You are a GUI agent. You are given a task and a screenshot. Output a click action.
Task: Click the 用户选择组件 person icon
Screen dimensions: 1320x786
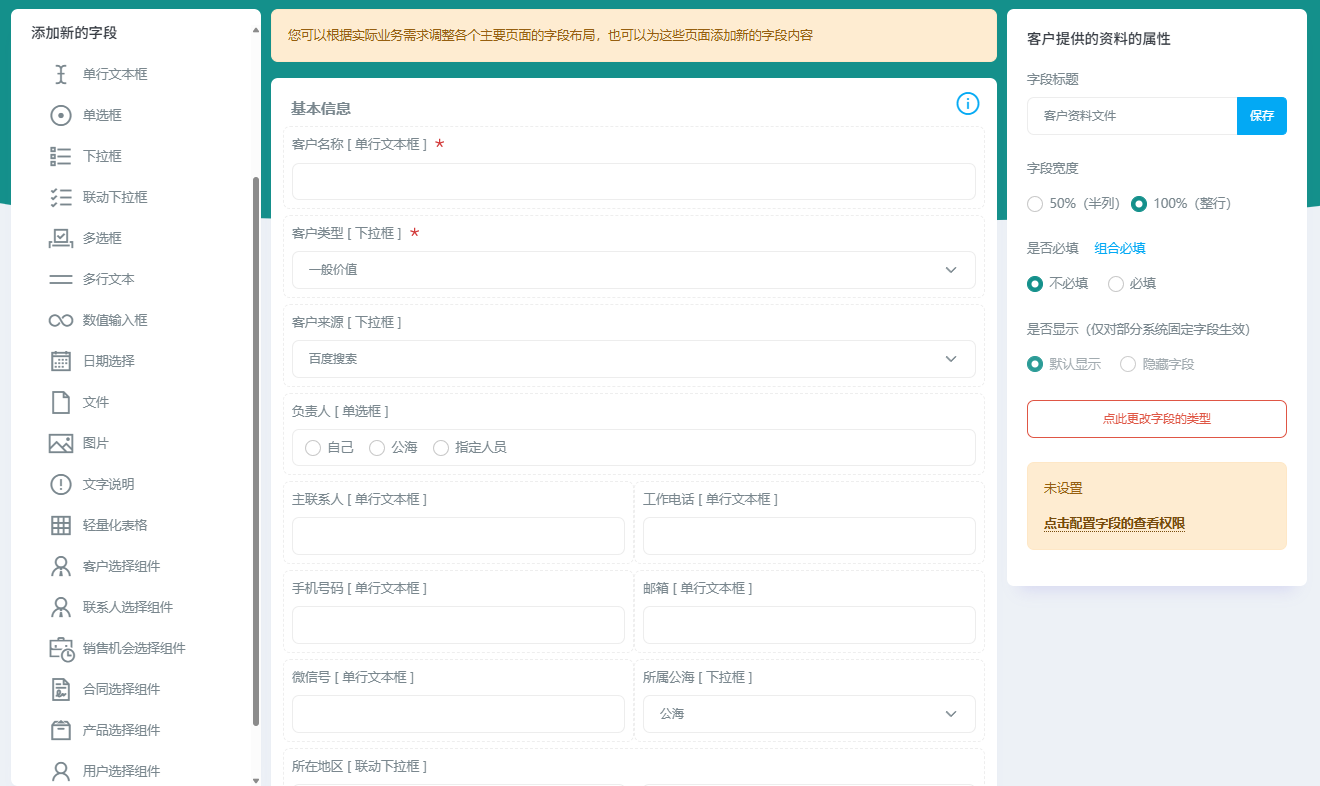[61, 771]
